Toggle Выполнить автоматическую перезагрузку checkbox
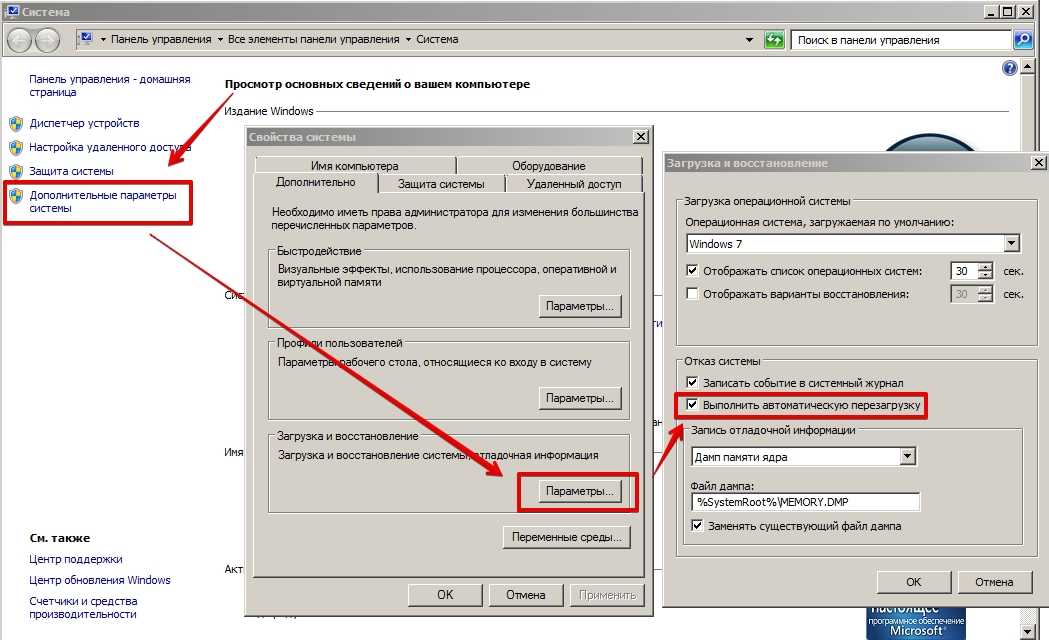Image resolution: width=1049 pixels, height=640 pixels. [692, 406]
